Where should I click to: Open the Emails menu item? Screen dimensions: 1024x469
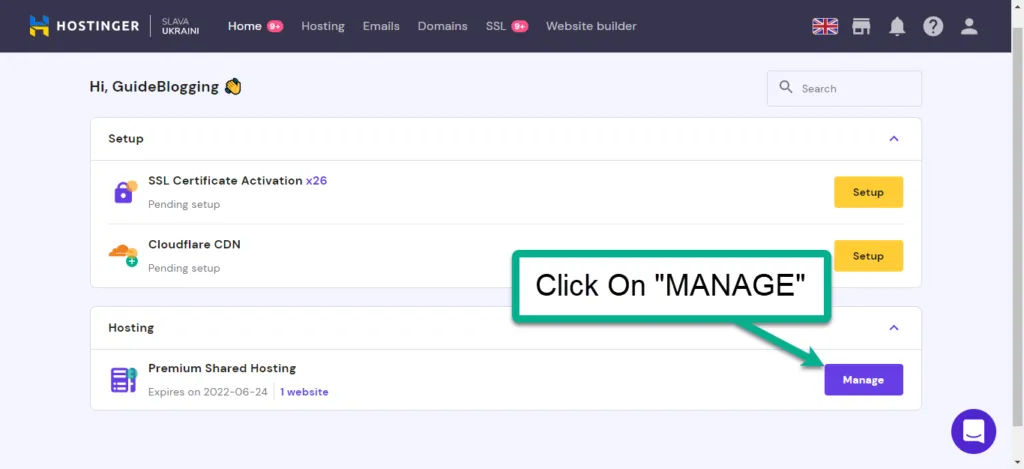click(x=381, y=26)
